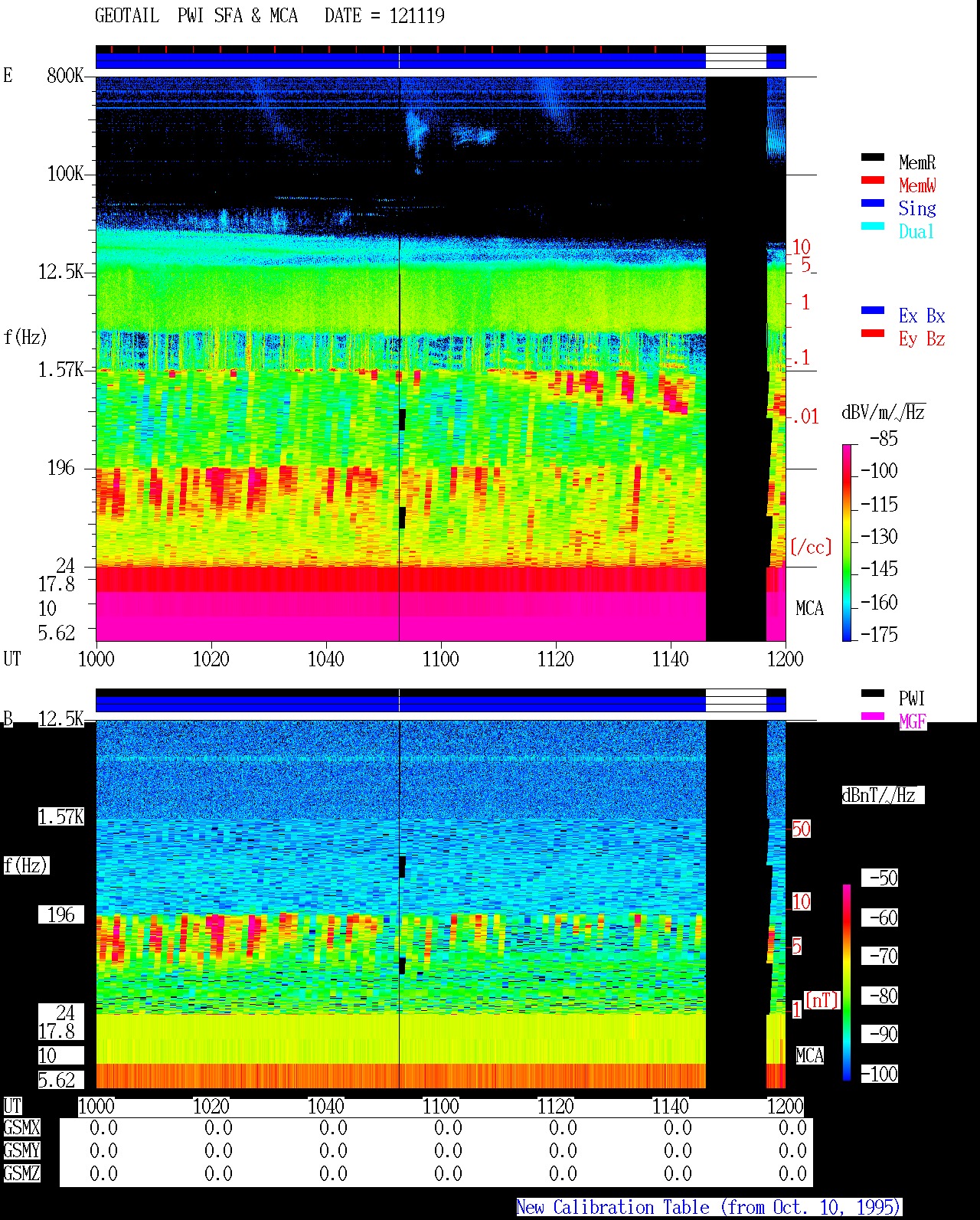980x1220 pixels.
Task: Click the 'Dual' legend label
Action: (x=917, y=231)
